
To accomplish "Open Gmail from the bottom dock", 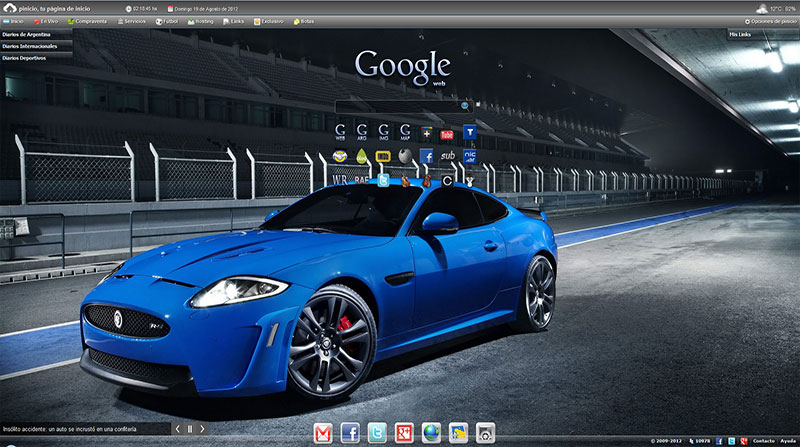I will pyautogui.click(x=323, y=433).
